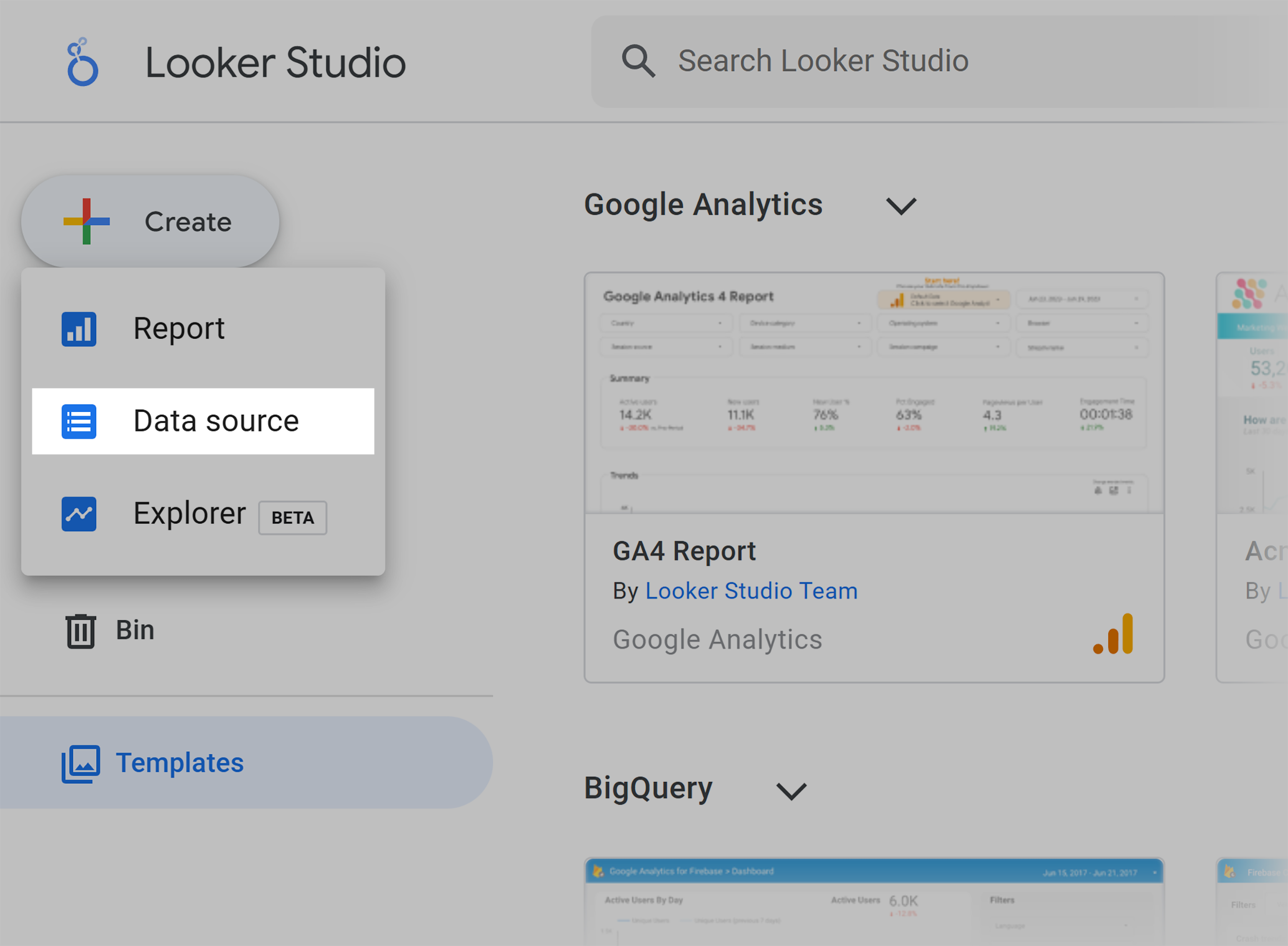This screenshot has height=946, width=1288.
Task: Click the Looker Studio logo icon
Action: 82,62
